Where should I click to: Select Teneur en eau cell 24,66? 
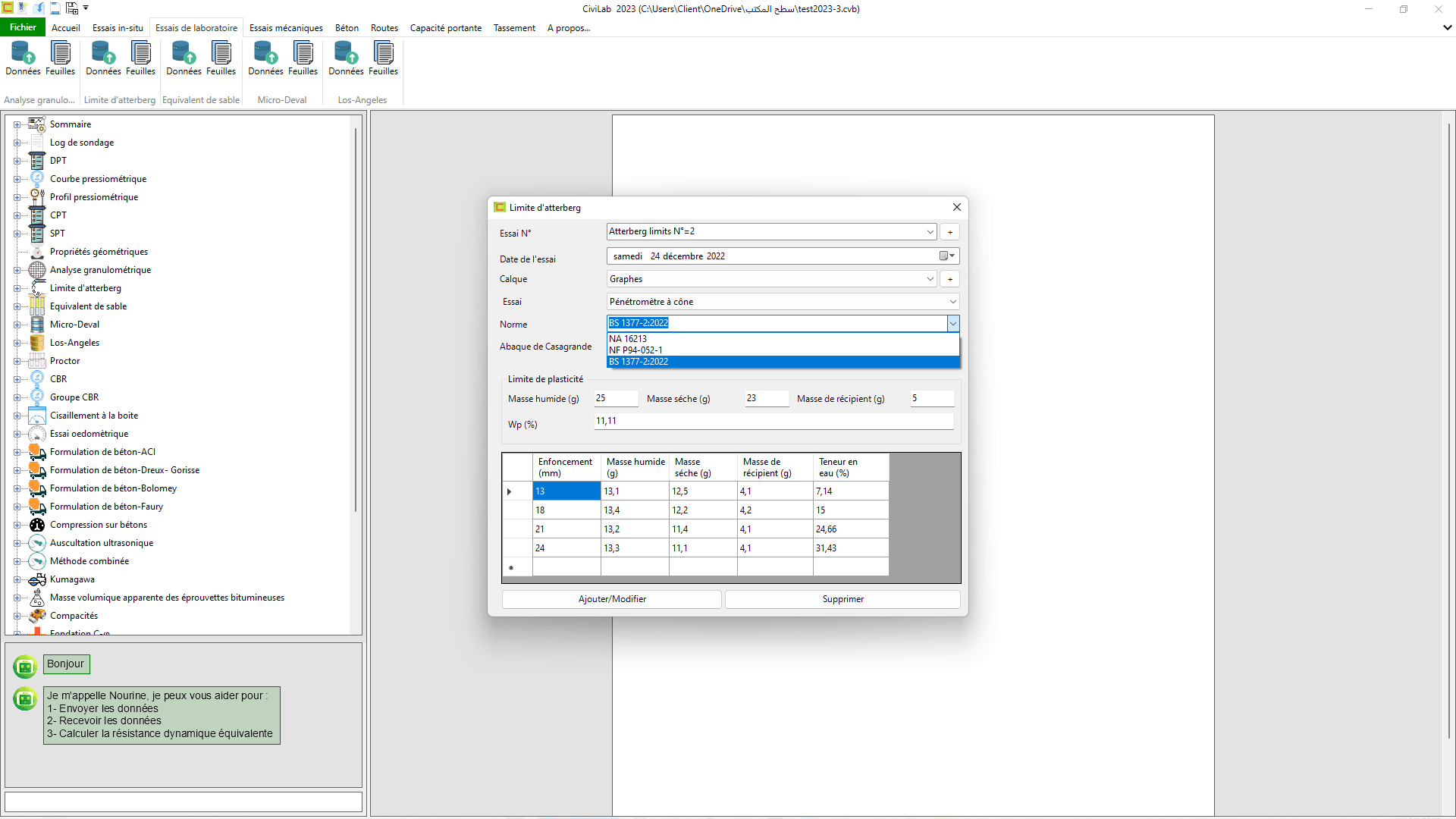tap(850, 529)
